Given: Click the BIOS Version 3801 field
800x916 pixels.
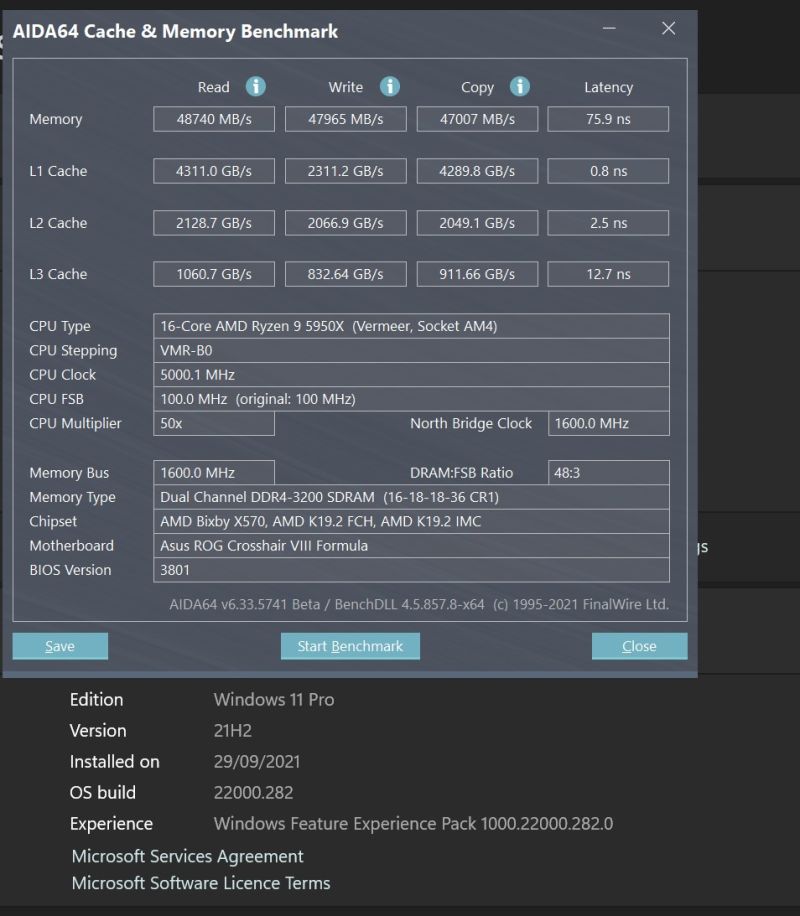Looking at the screenshot, I should (412, 570).
